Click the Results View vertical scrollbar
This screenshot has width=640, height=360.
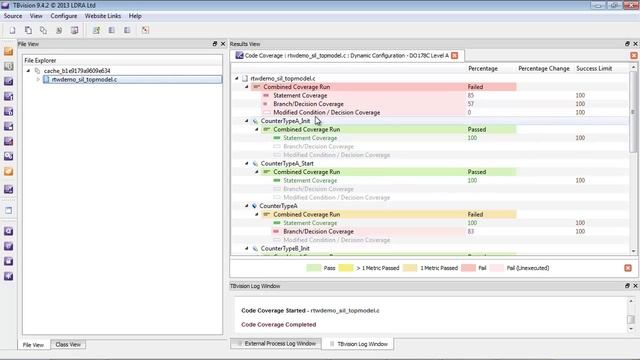[633, 159]
